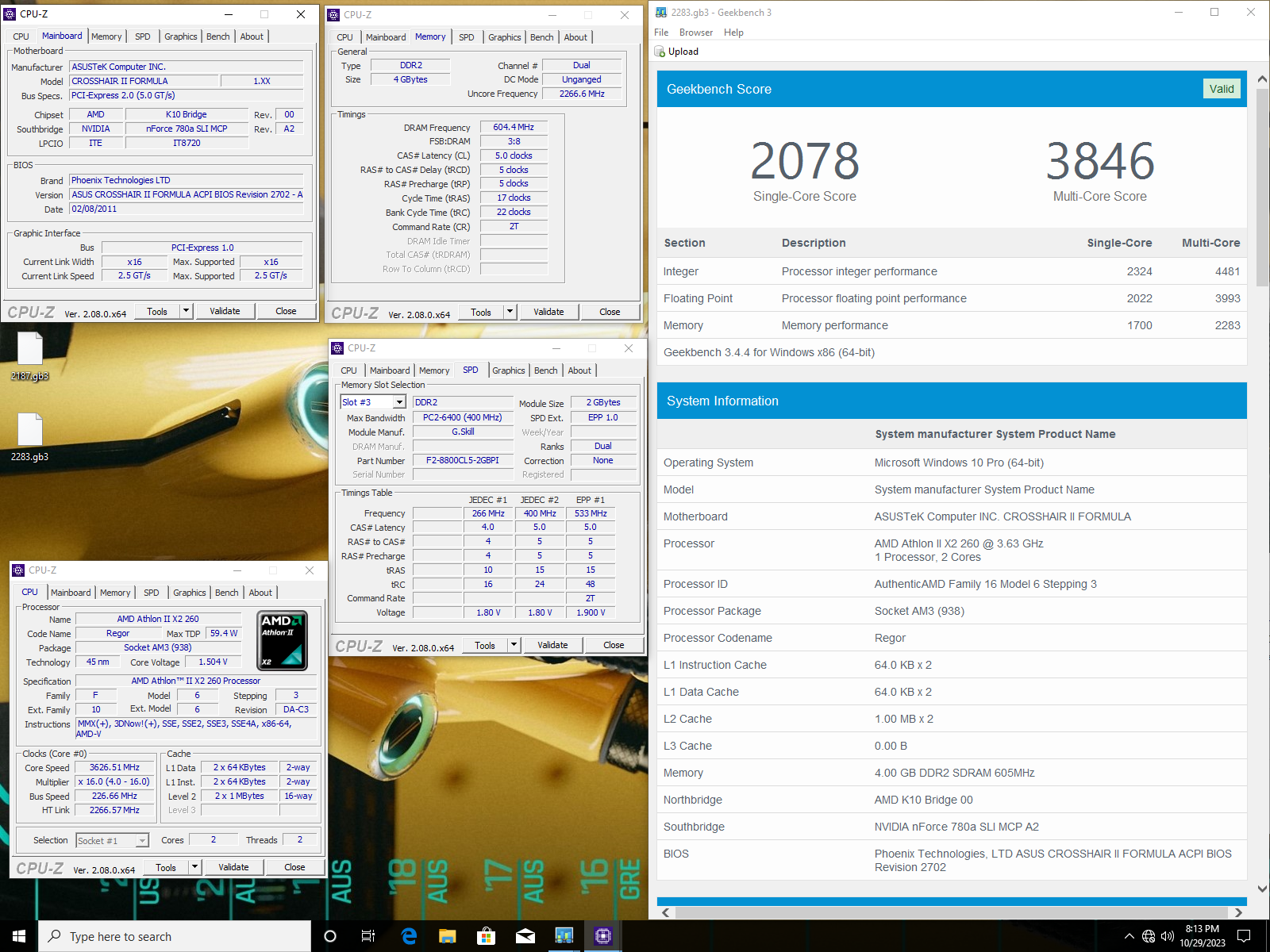Open the File menu in Geekbench

click(x=661, y=33)
